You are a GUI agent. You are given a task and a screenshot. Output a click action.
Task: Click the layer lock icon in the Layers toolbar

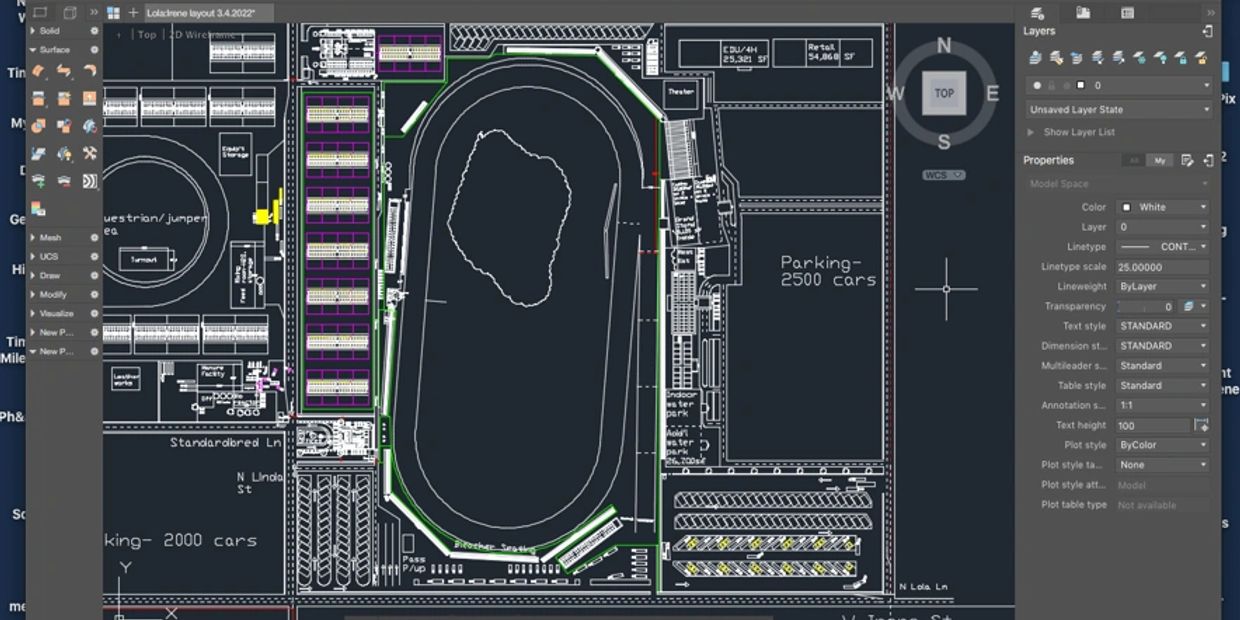coord(1182,58)
